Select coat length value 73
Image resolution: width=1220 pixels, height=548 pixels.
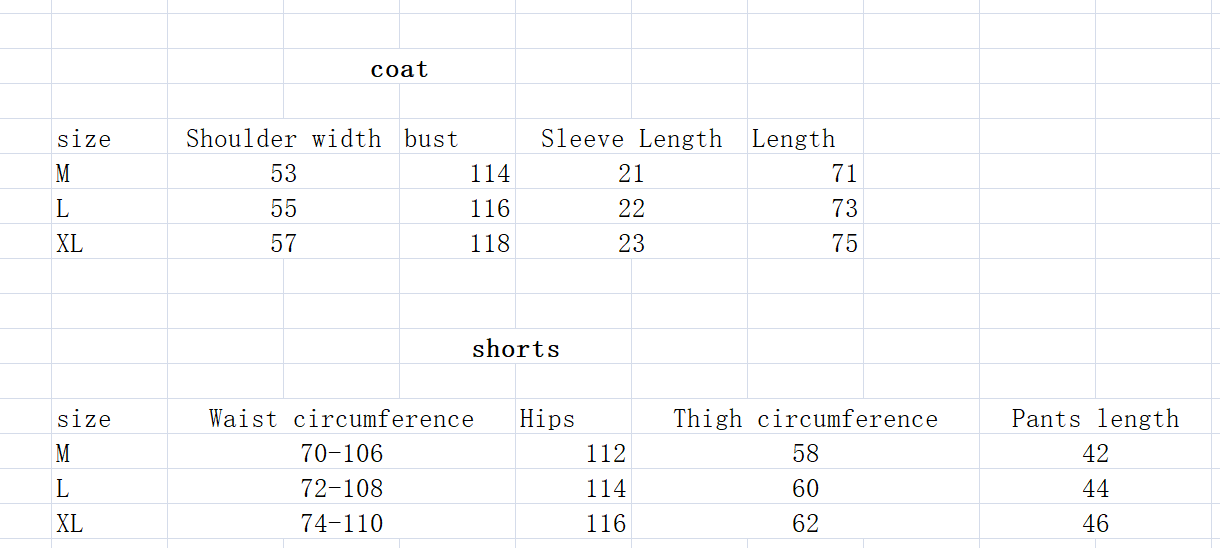(x=844, y=209)
